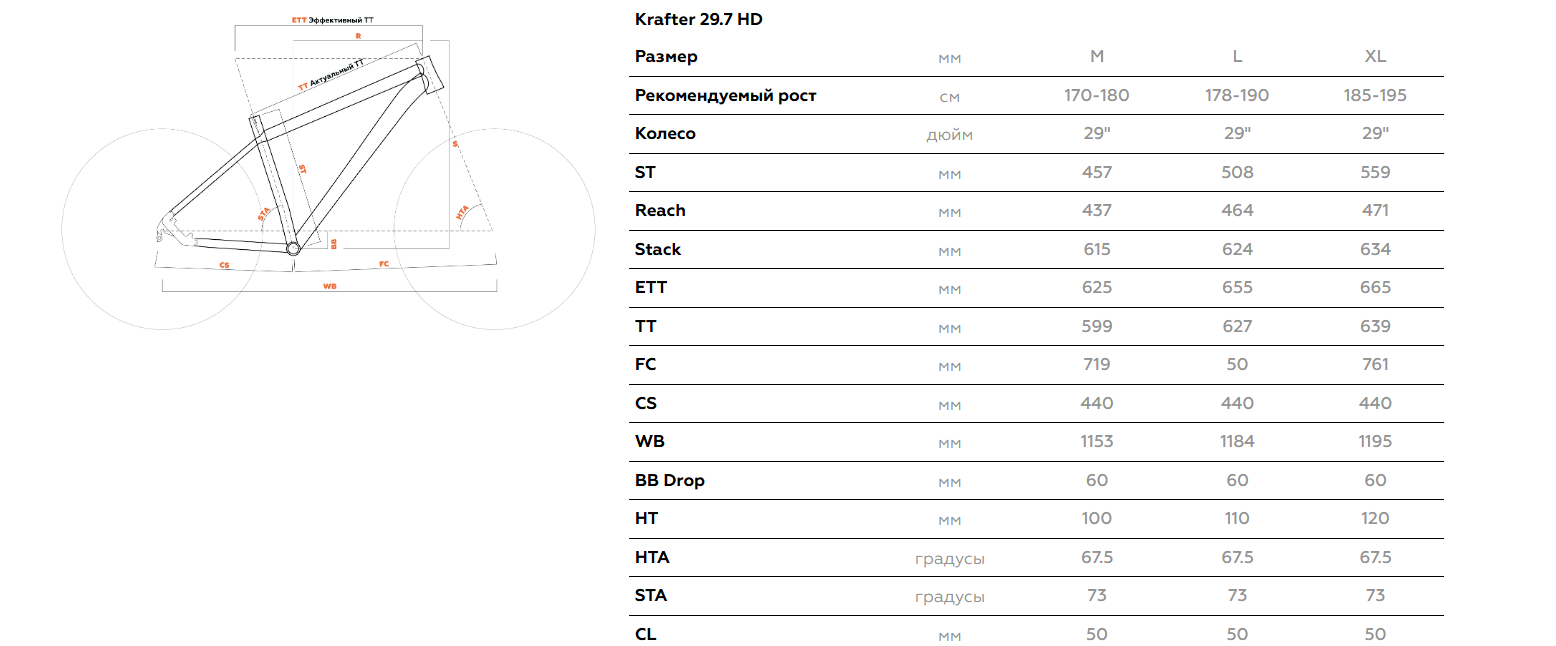Click the front wheel in the diagram

click(x=496, y=229)
